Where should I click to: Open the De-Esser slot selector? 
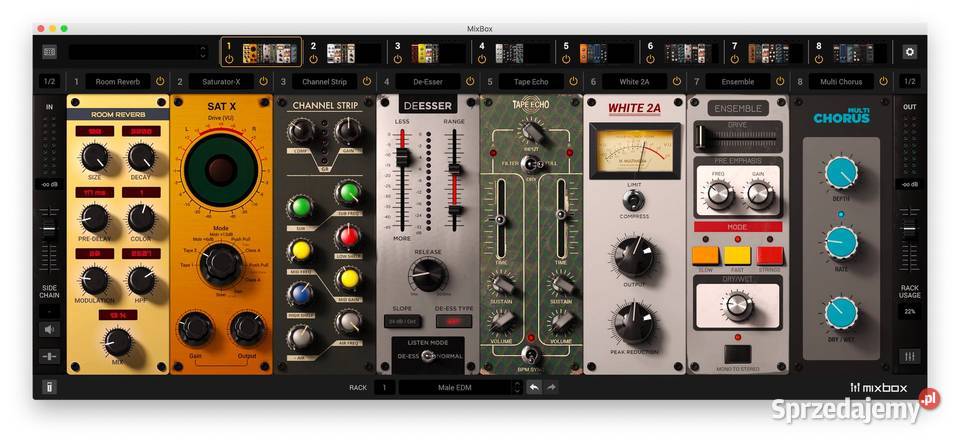(x=427, y=81)
